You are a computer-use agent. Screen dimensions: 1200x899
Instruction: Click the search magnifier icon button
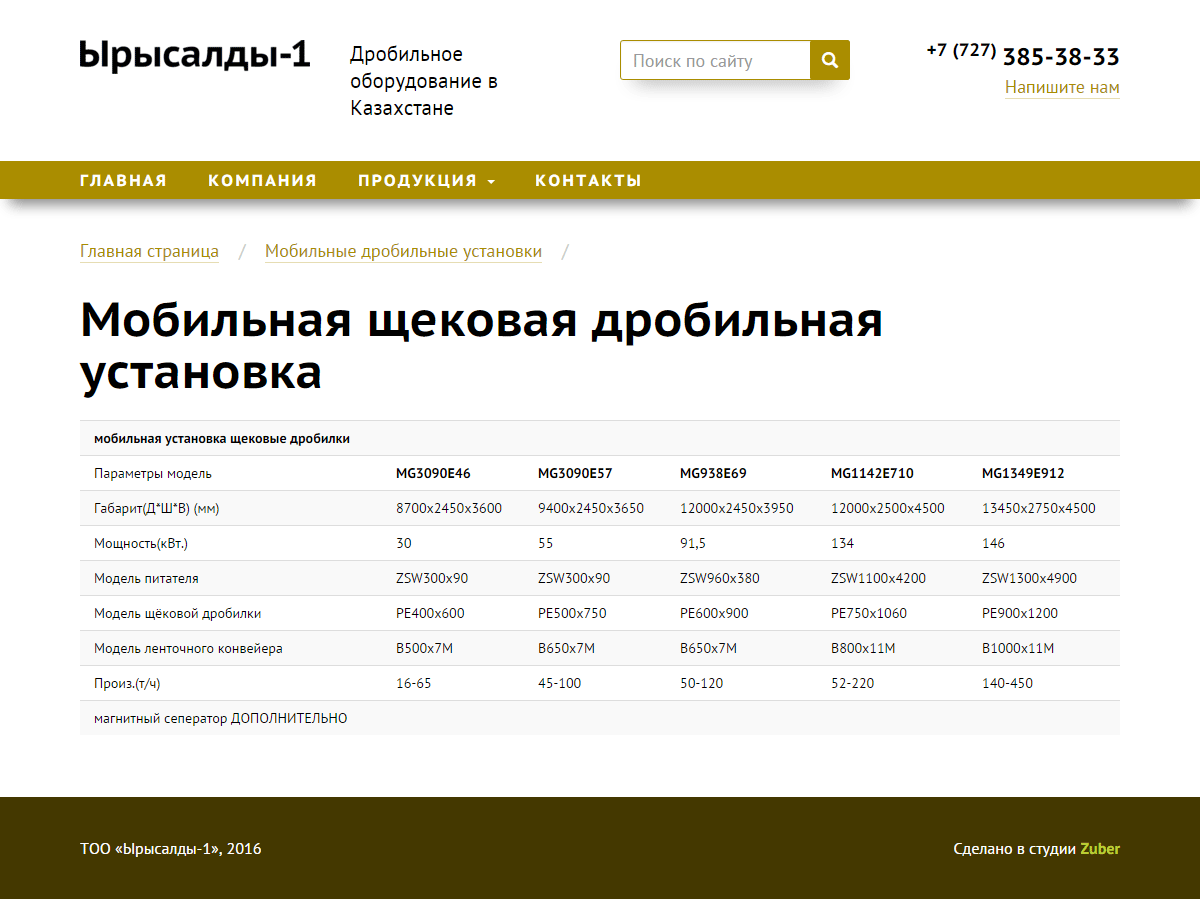(829, 60)
